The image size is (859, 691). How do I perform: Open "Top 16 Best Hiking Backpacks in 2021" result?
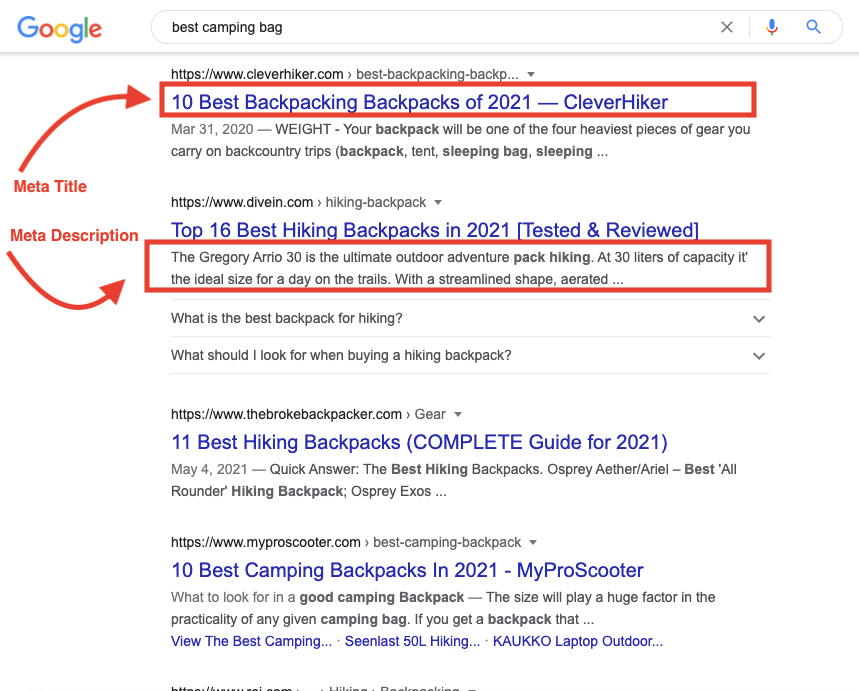click(x=434, y=230)
